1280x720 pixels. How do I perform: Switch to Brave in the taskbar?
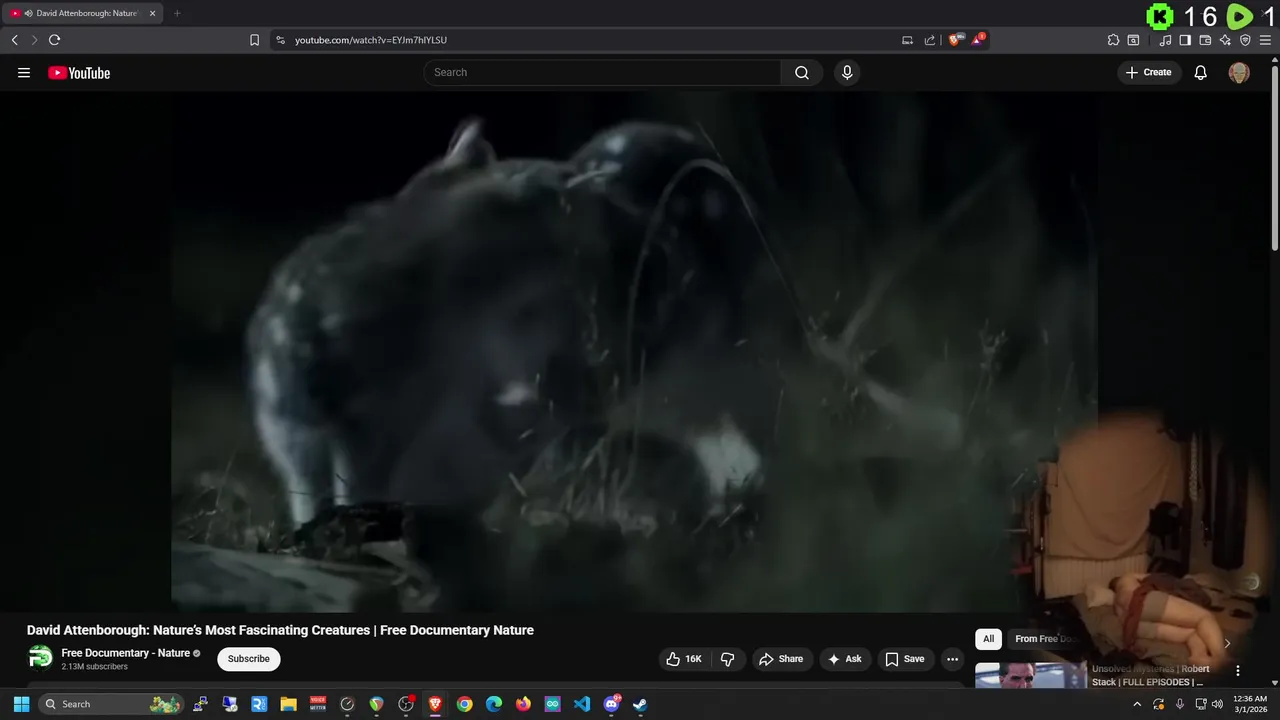[x=435, y=704]
